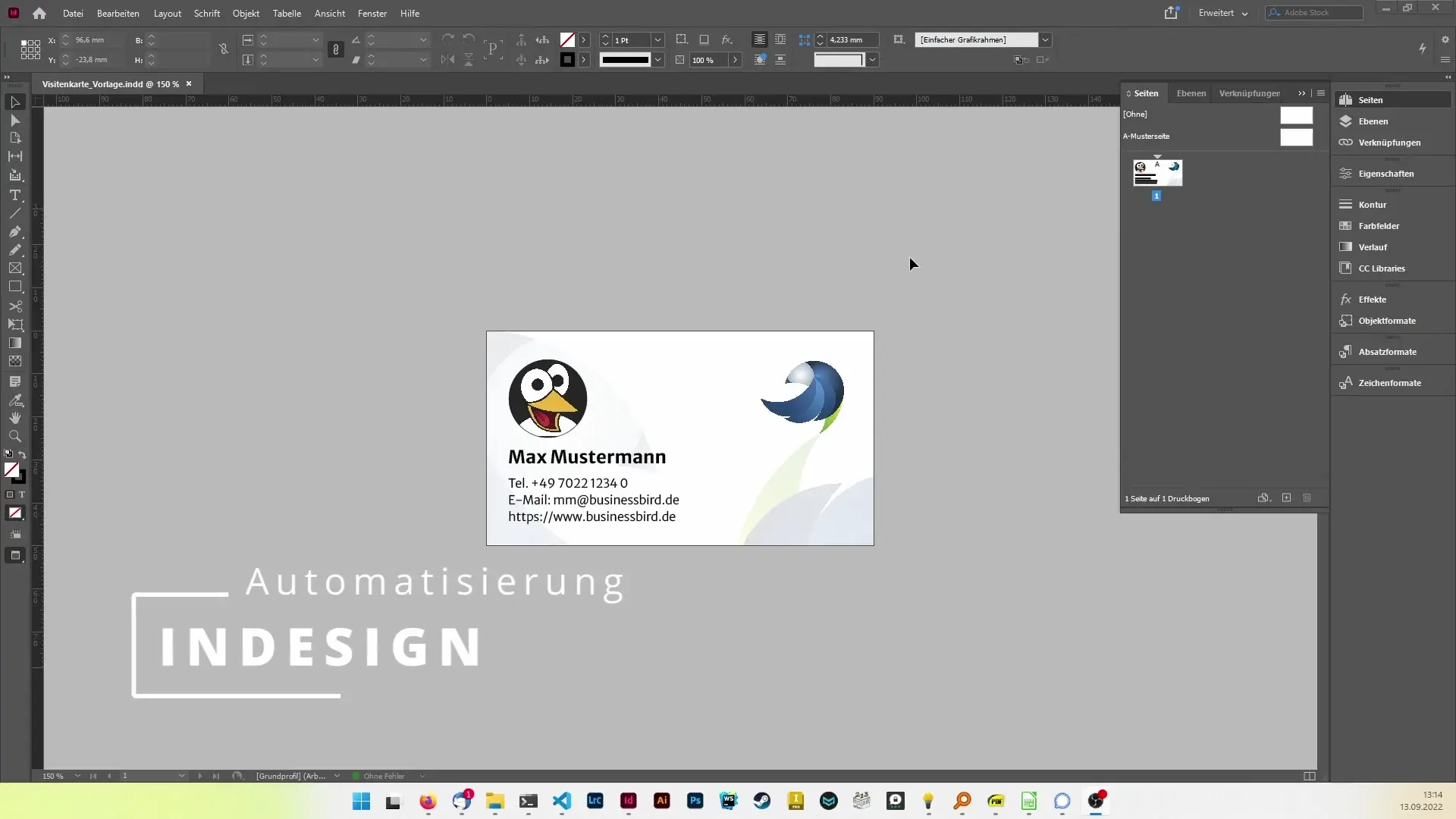1456x819 pixels.
Task: Choose the Hand tool
Action: point(15,418)
